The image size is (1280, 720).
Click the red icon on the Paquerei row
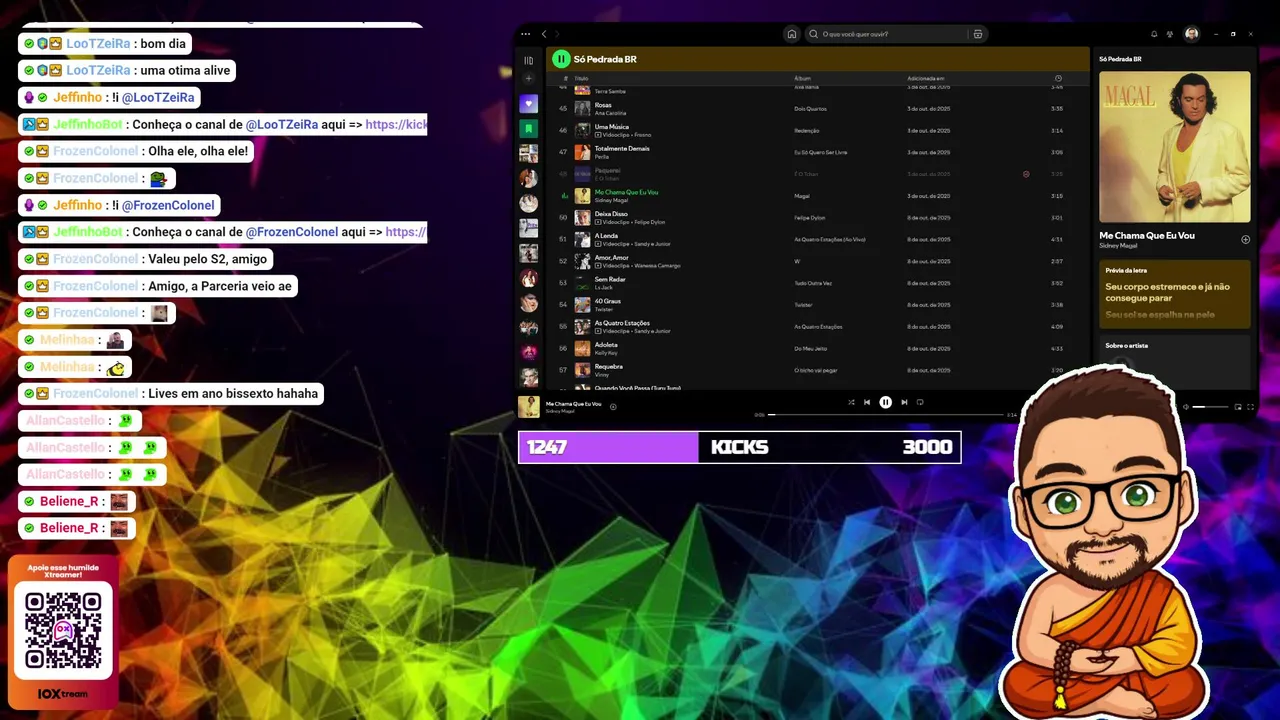[x=1026, y=174]
